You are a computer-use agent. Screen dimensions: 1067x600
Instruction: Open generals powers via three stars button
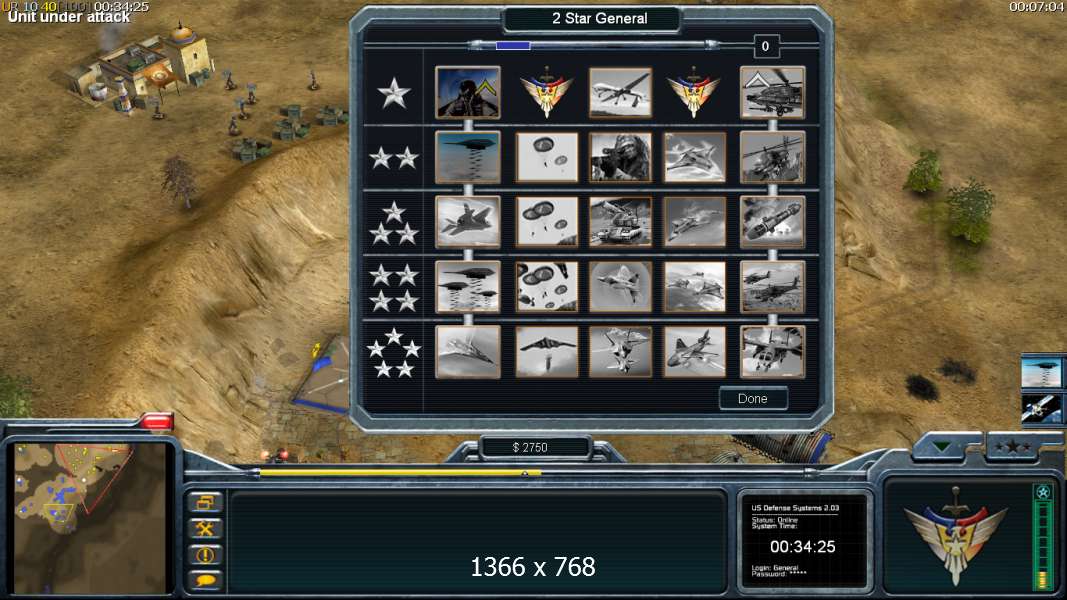click(1013, 447)
